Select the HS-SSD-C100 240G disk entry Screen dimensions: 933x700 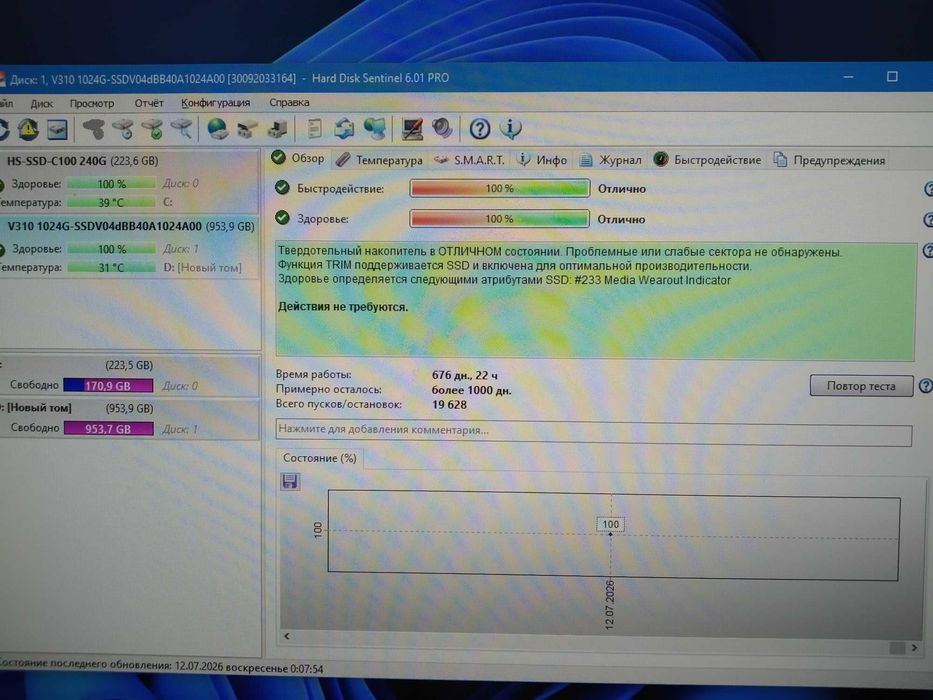click(129, 180)
